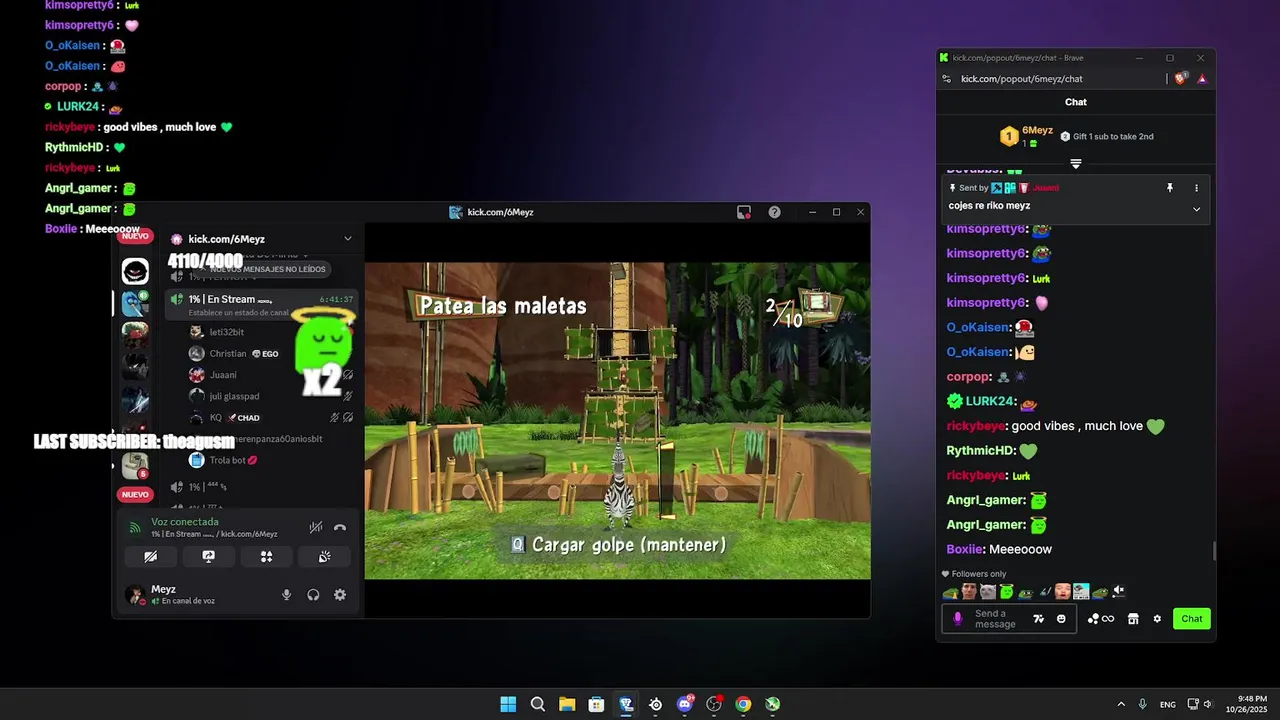Click user Juaani in voice channel
The height and width of the screenshot is (720, 1280).
pyautogui.click(x=223, y=375)
